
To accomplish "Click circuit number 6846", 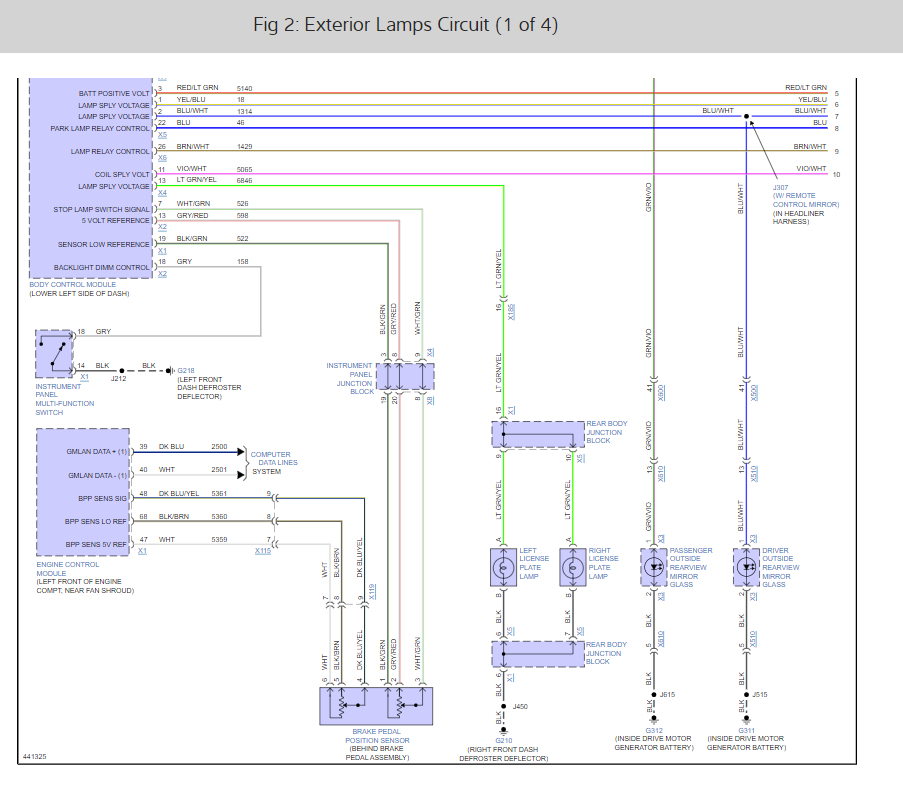I will click(x=244, y=181).
